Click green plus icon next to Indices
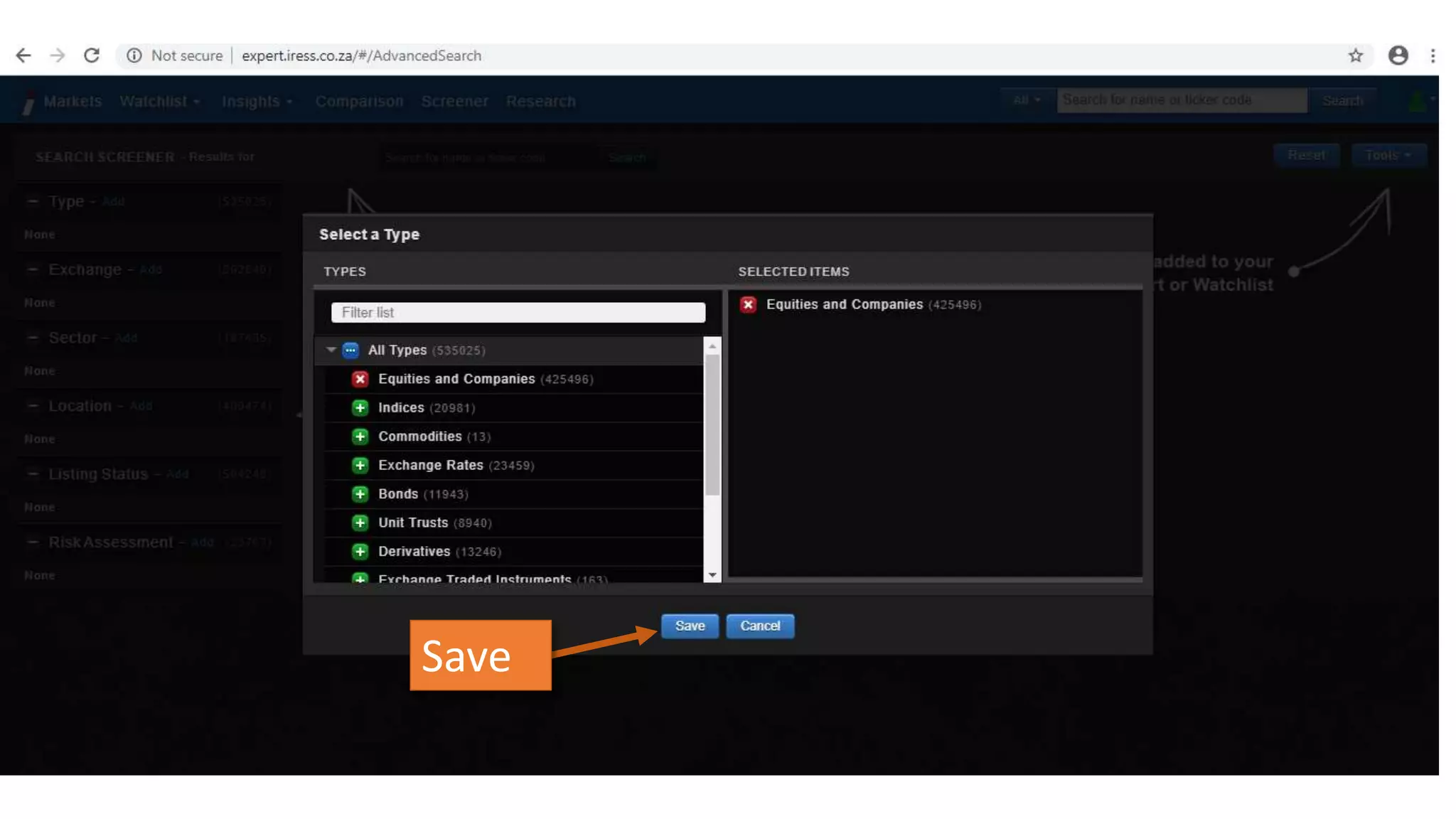Viewport: 1456px width, 819px height. pos(360,407)
